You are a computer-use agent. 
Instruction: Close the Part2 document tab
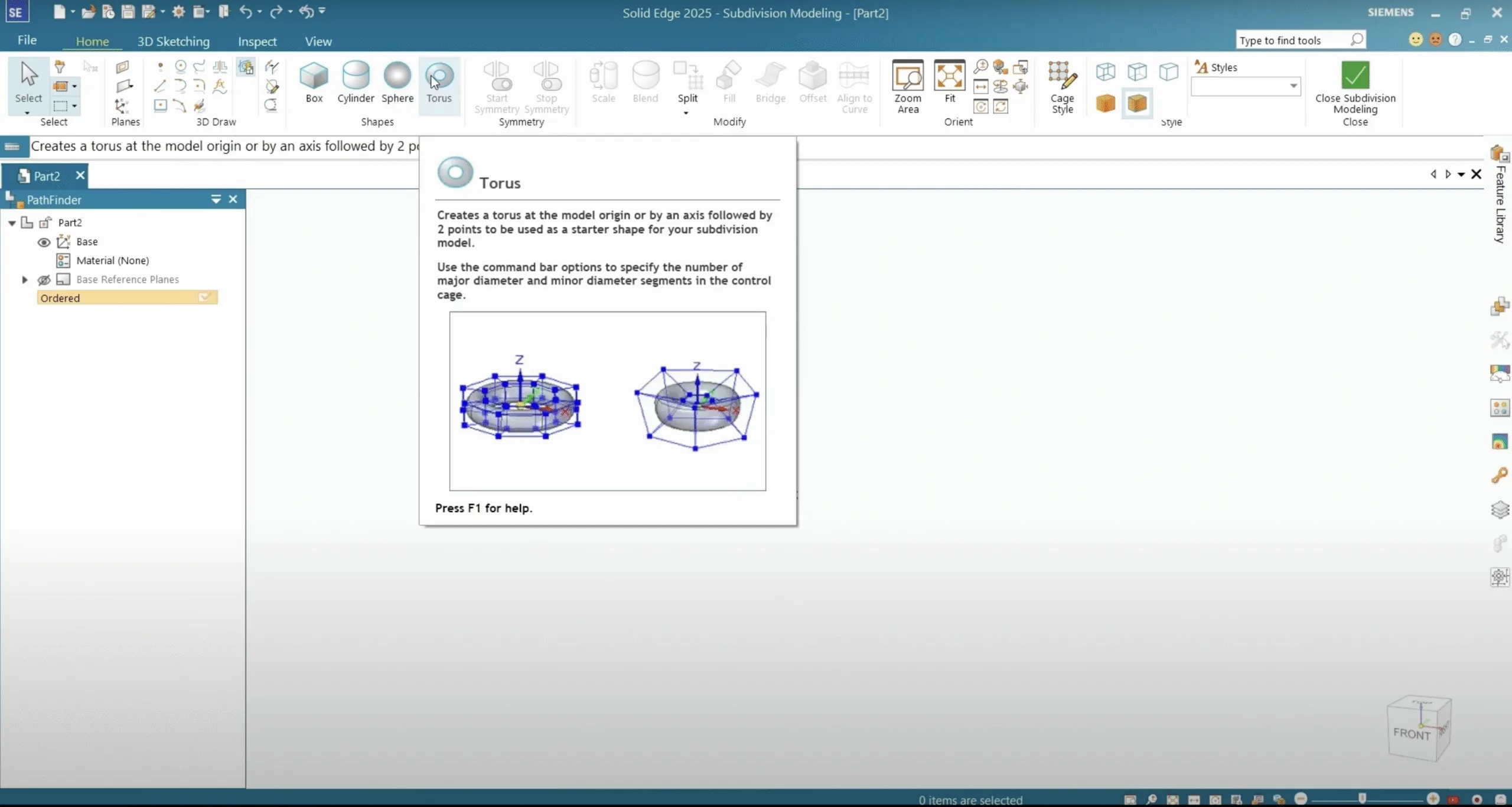coord(80,175)
